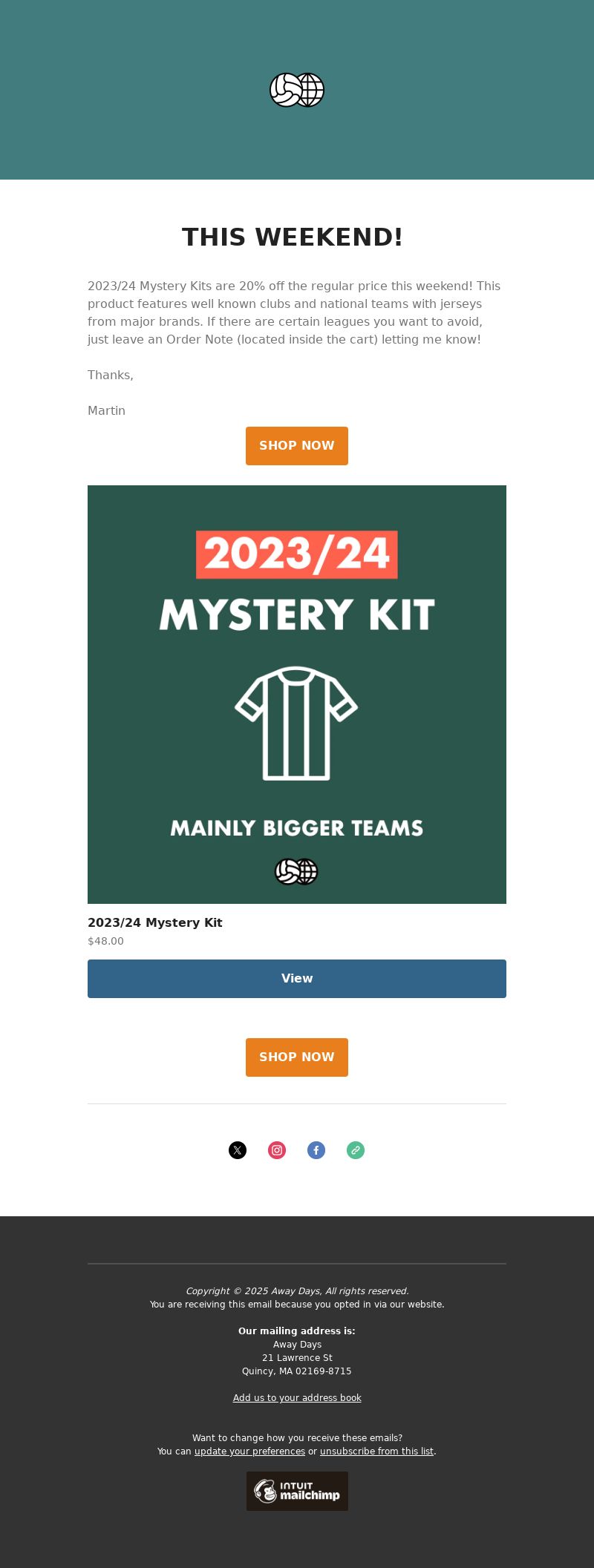This screenshot has height=1568, width=594.
Task: Click unsubscribe from this list link
Action: (x=376, y=1451)
